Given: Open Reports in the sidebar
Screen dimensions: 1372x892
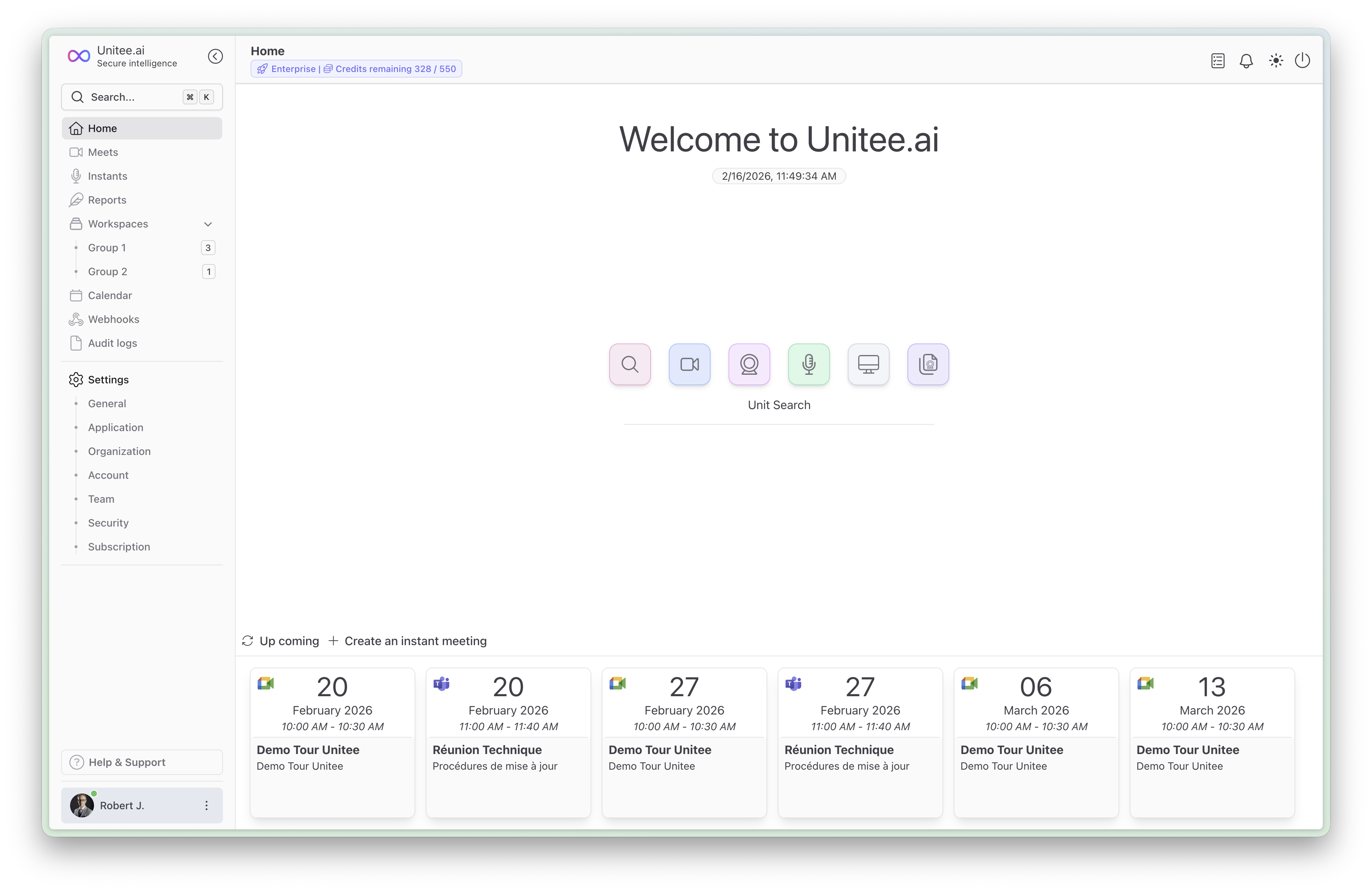Looking at the screenshot, I should pyautogui.click(x=142, y=200).
